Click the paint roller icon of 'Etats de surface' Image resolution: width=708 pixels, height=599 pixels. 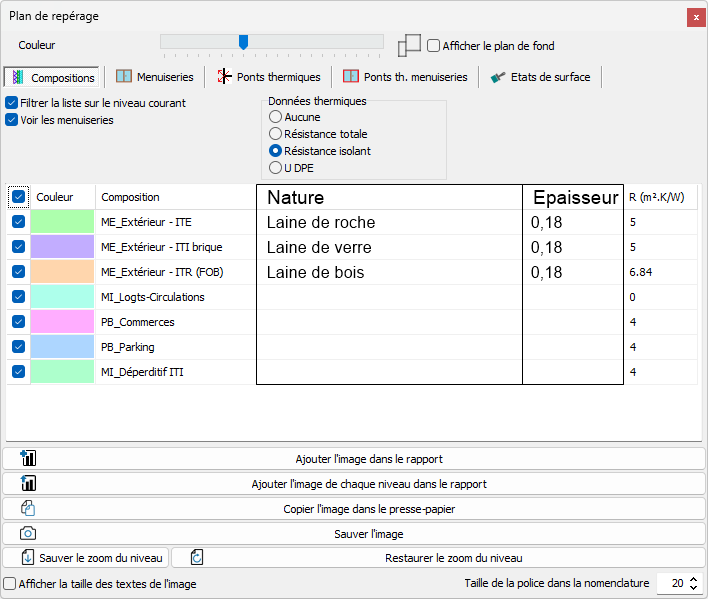pyautogui.click(x=498, y=77)
